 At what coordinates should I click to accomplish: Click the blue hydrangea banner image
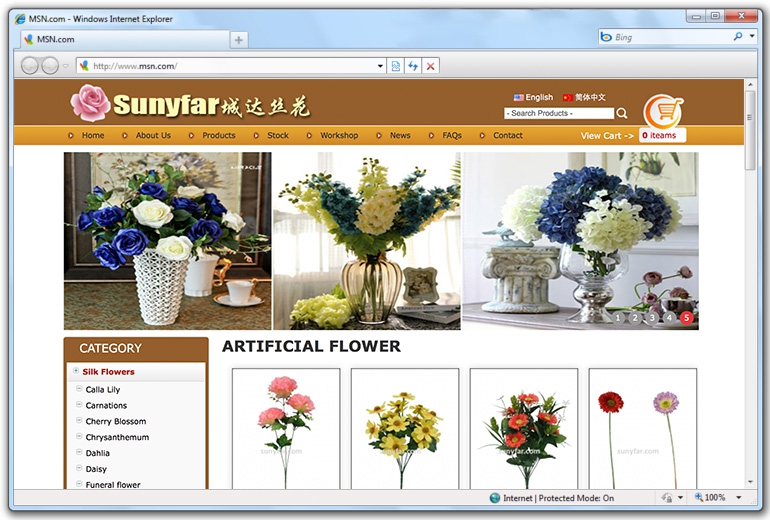(580, 241)
